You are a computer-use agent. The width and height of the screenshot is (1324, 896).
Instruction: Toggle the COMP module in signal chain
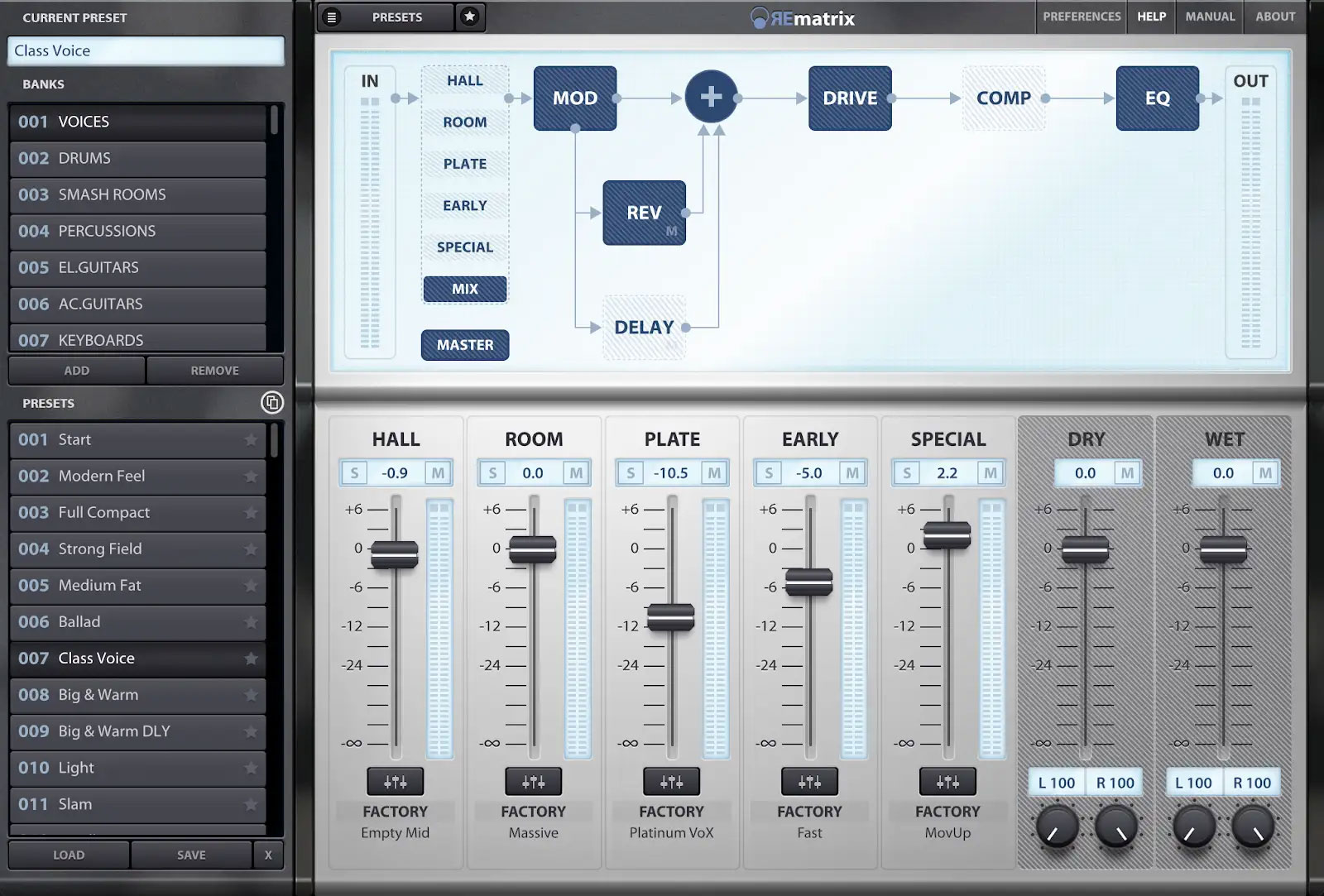point(1003,98)
